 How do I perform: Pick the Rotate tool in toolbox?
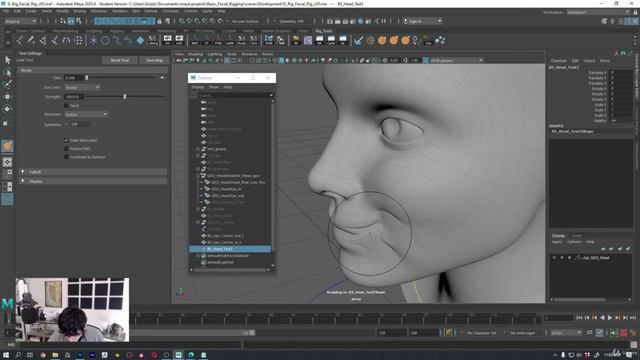(7, 109)
